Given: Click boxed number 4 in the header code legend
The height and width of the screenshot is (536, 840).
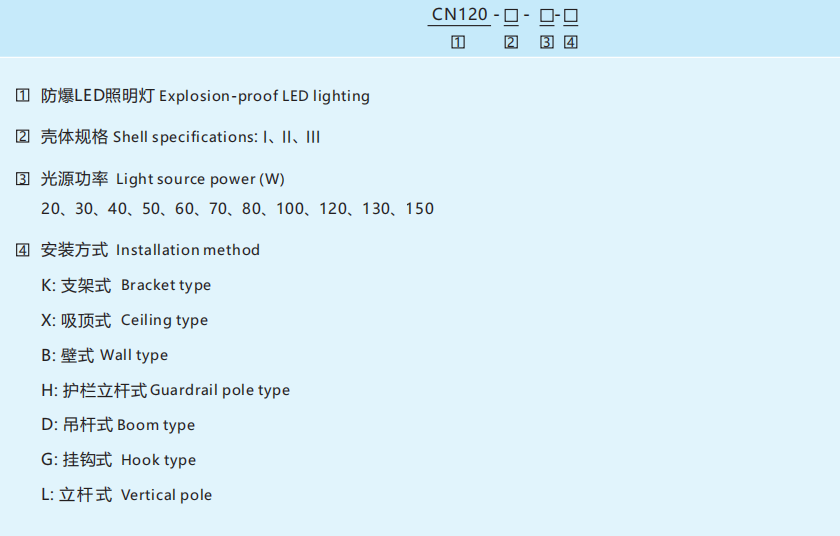Looking at the screenshot, I should click(x=570, y=42).
